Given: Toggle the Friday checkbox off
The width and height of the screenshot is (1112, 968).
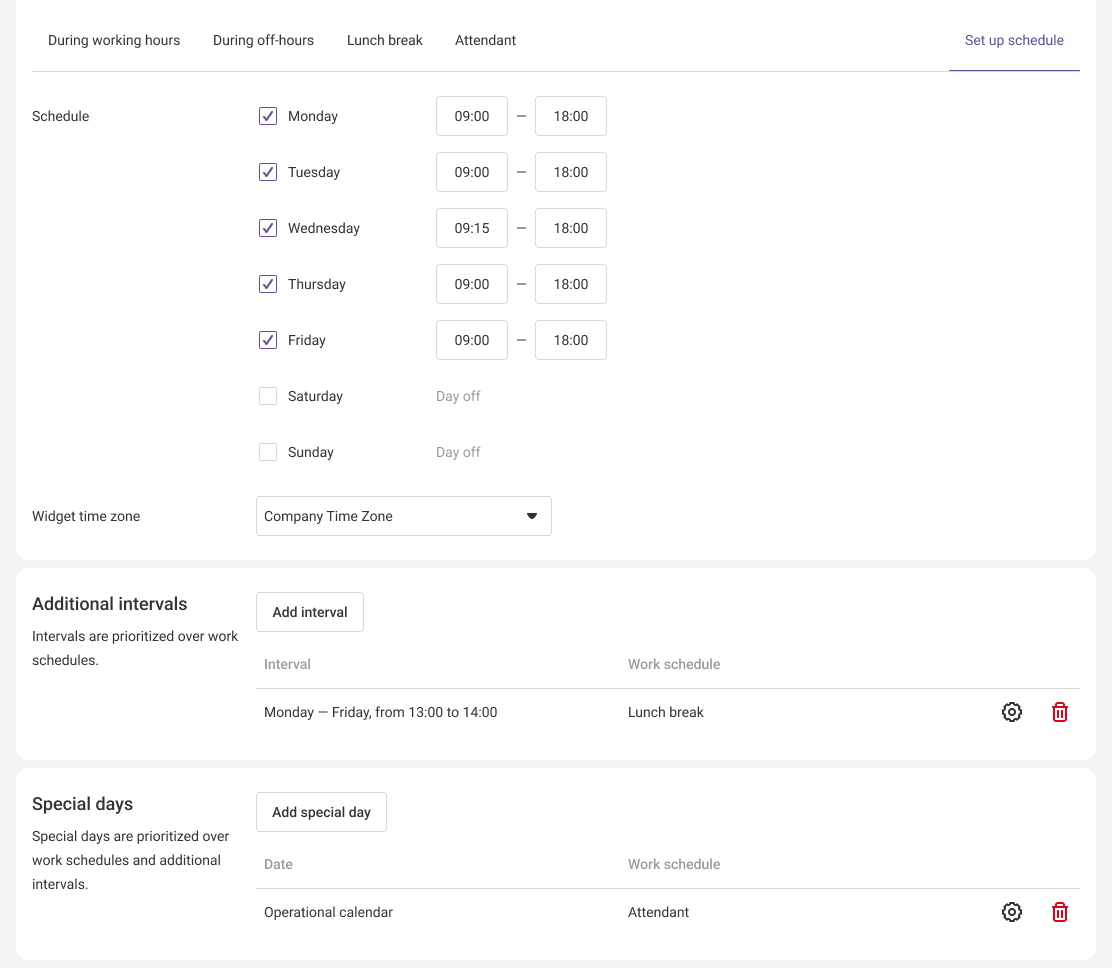Looking at the screenshot, I should [x=268, y=340].
